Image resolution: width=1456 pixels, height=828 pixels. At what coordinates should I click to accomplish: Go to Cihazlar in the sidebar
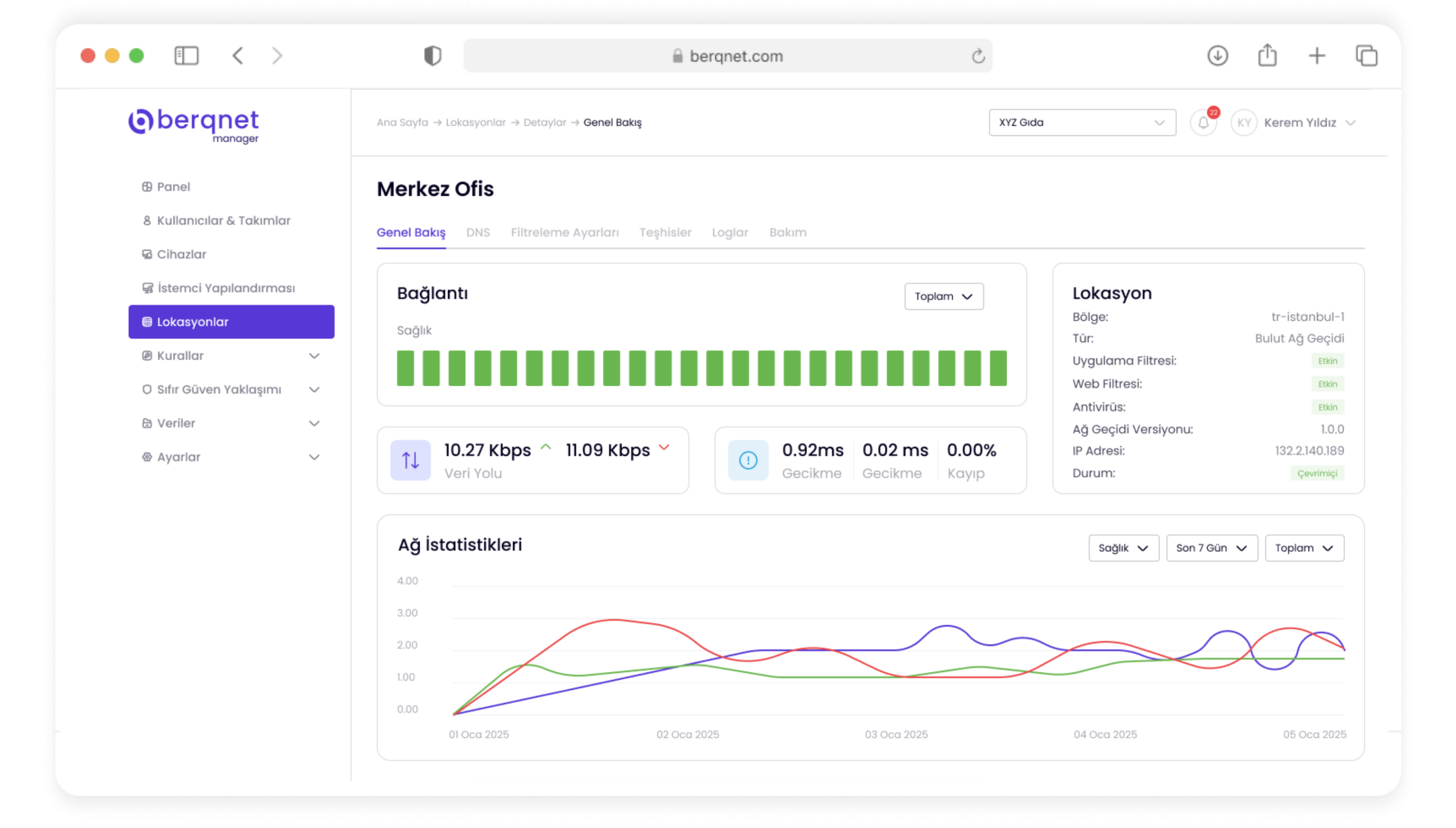click(181, 254)
